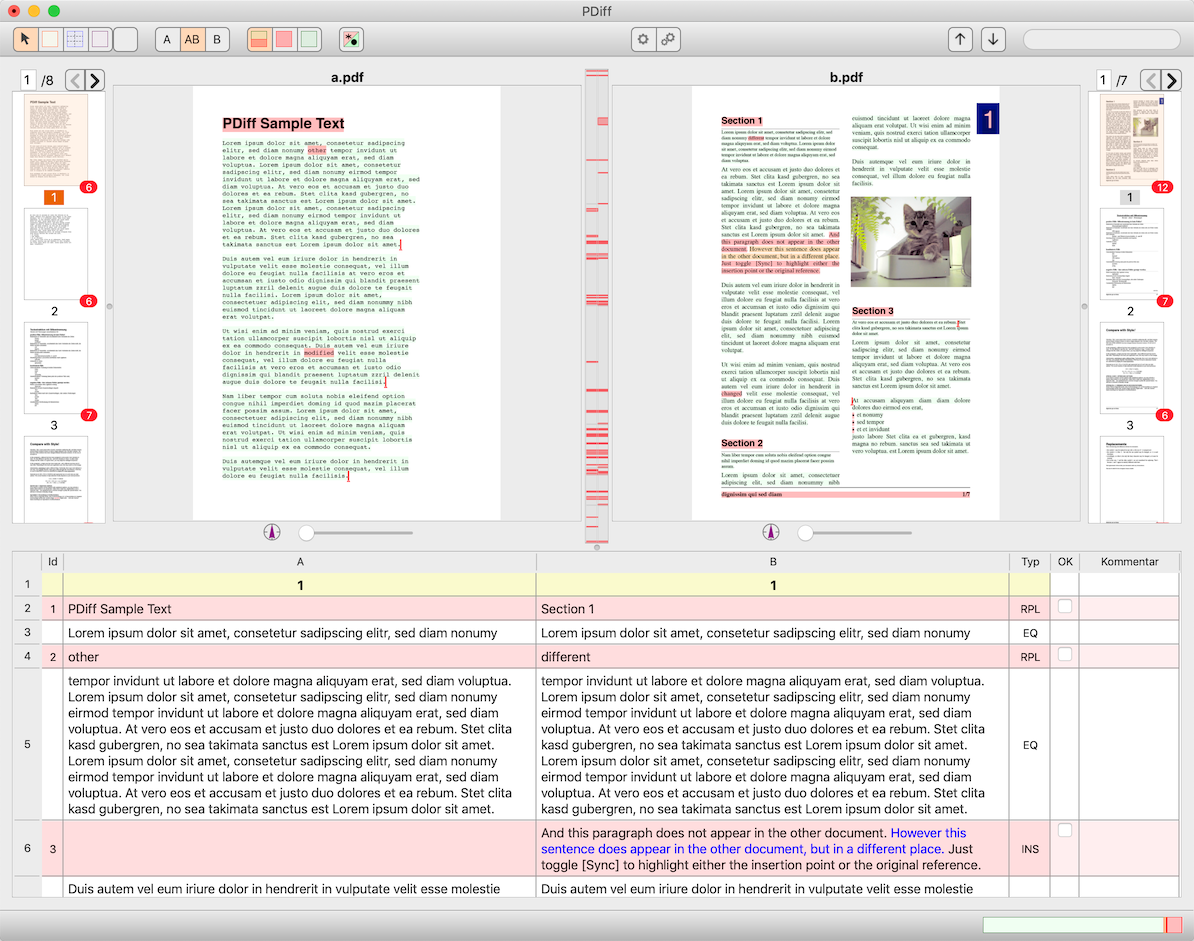Image resolution: width=1194 pixels, height=941 pixels.
Task: Toggle the split orange/red layout view
Action: pyautogui.click(x=259, y=39)
